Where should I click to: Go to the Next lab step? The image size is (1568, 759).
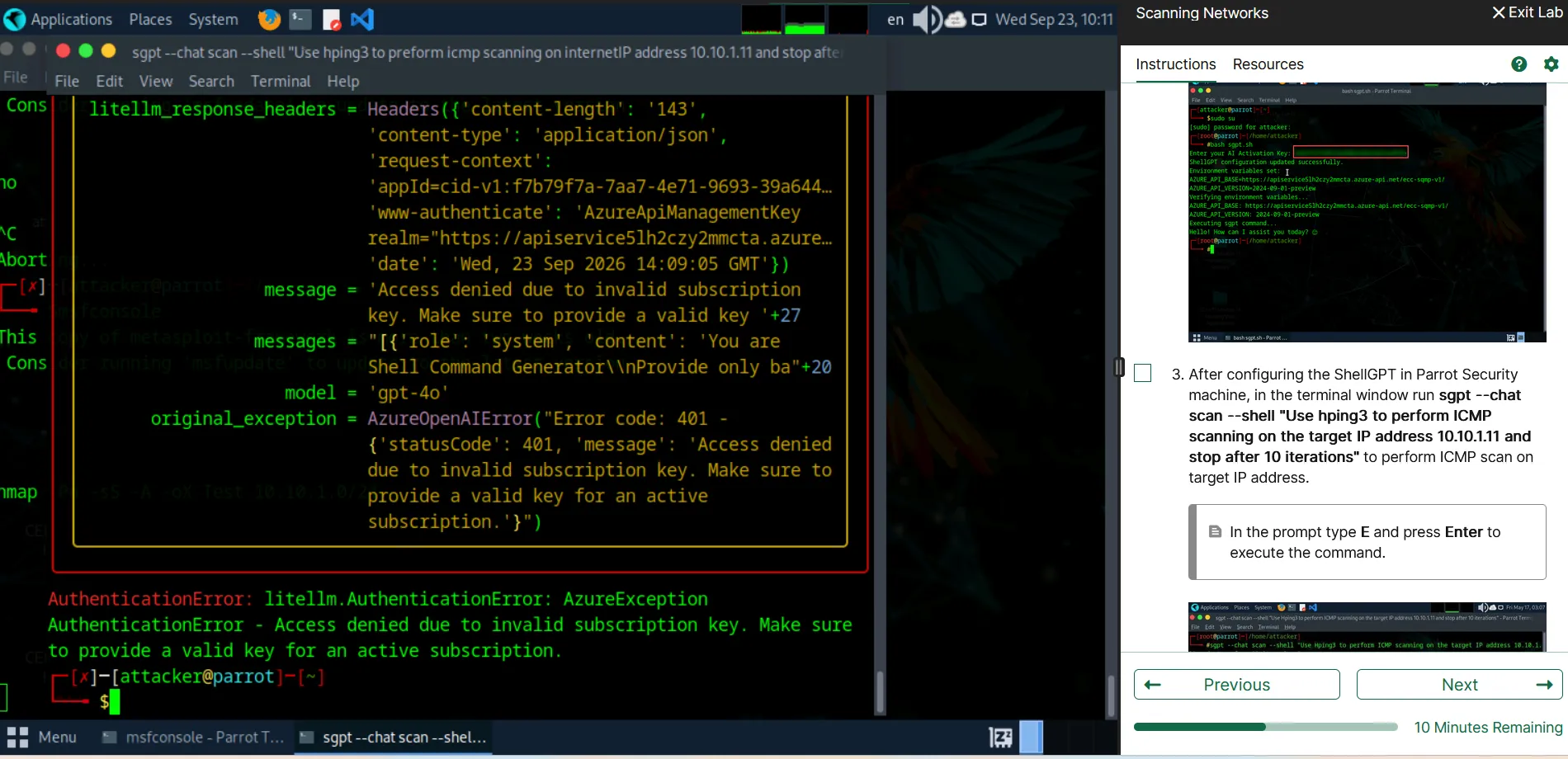(1459, 685)
